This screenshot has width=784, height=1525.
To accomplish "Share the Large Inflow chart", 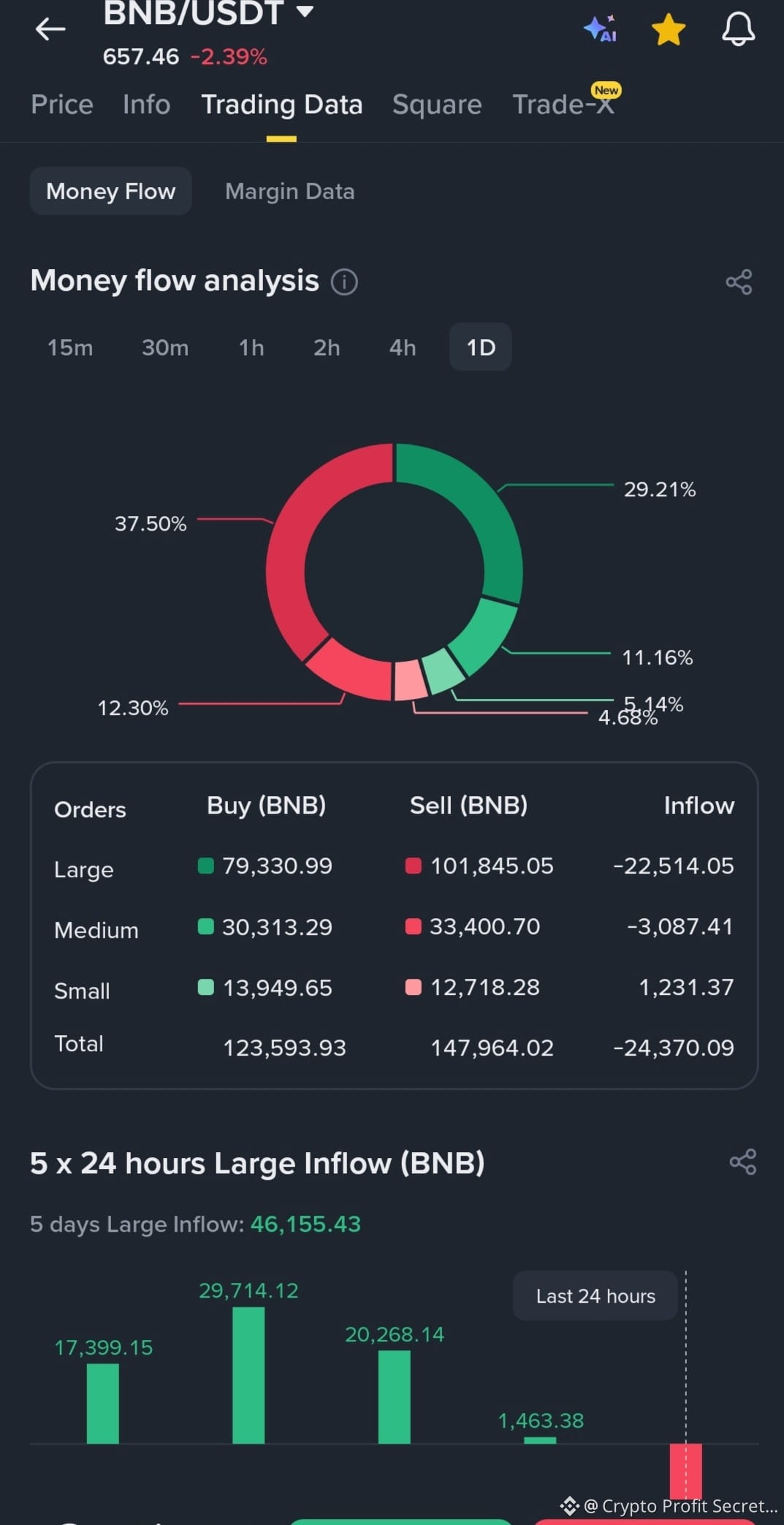I will [x=742, y=1162].
